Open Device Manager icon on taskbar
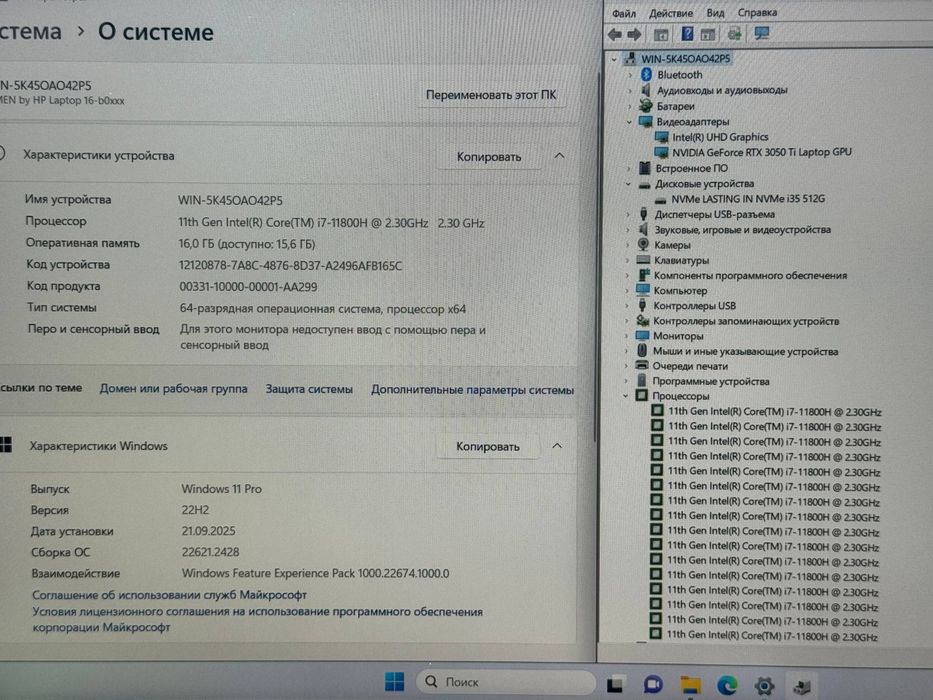Image resolution: width=933 pixels, height=700 pixels. (801, 686)
